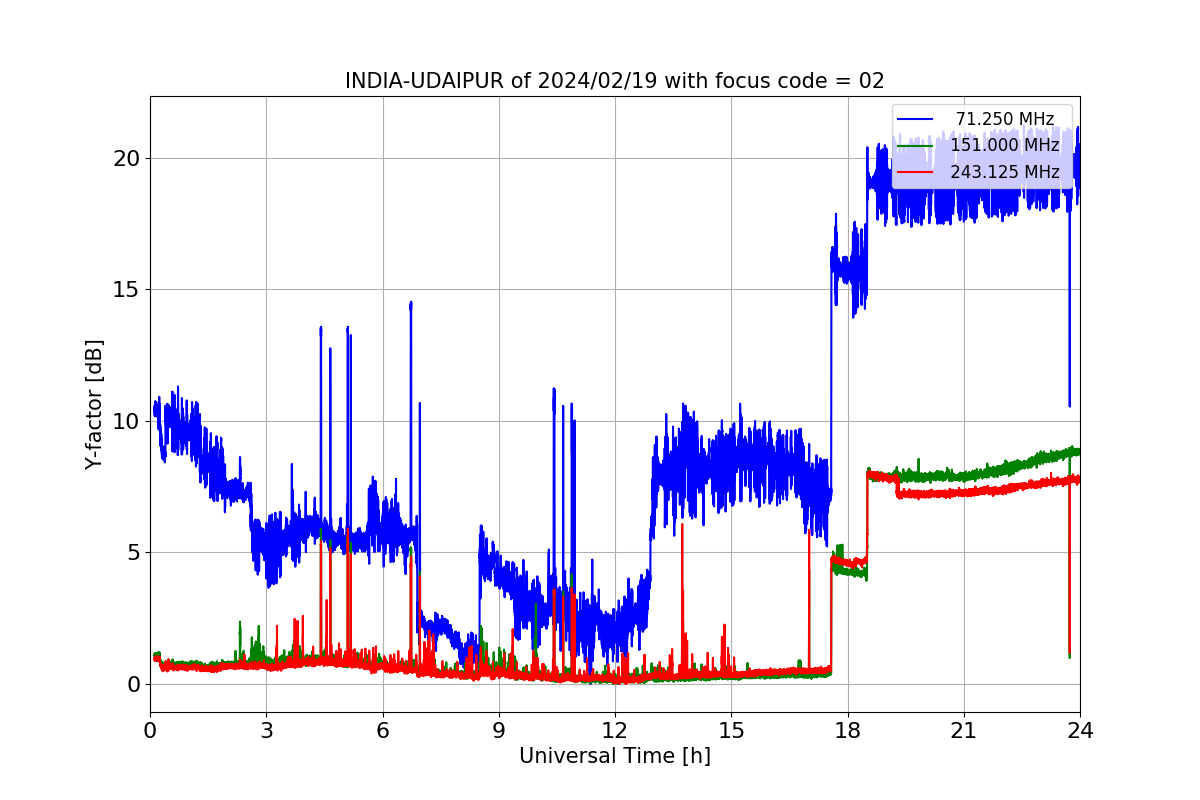This screenshot has width=1200, height=800.
Task: Click the Universal Time [h] axis label
Action: (615, 756)
